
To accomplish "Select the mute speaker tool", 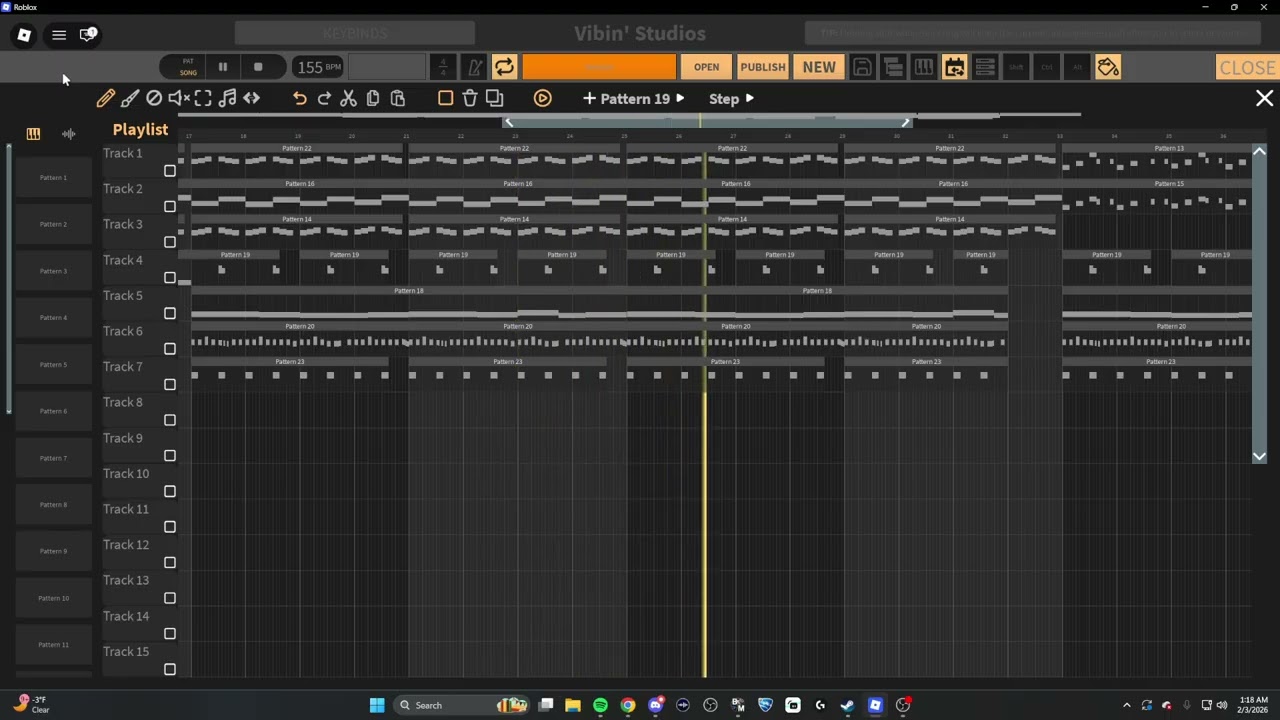I will coord(178,98).
